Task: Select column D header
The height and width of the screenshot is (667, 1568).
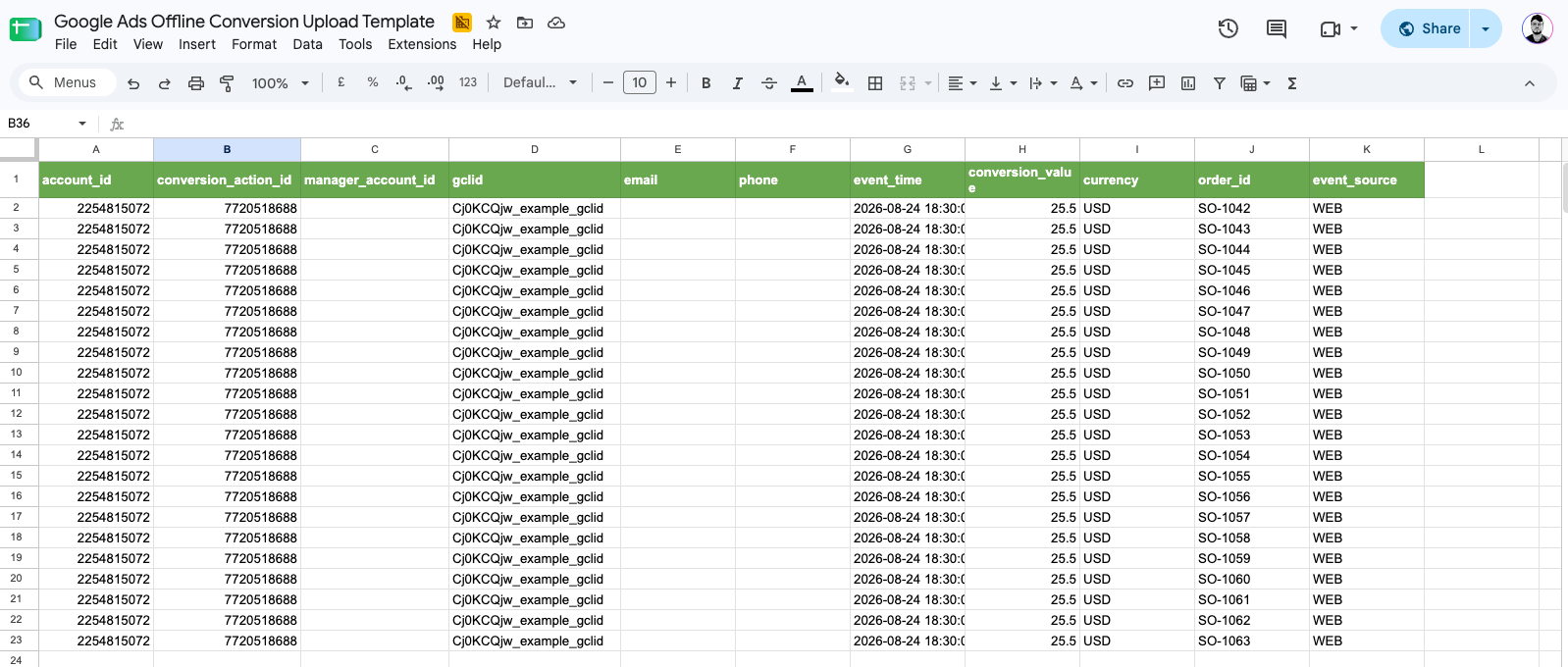Action: click(x=535, y=149)
